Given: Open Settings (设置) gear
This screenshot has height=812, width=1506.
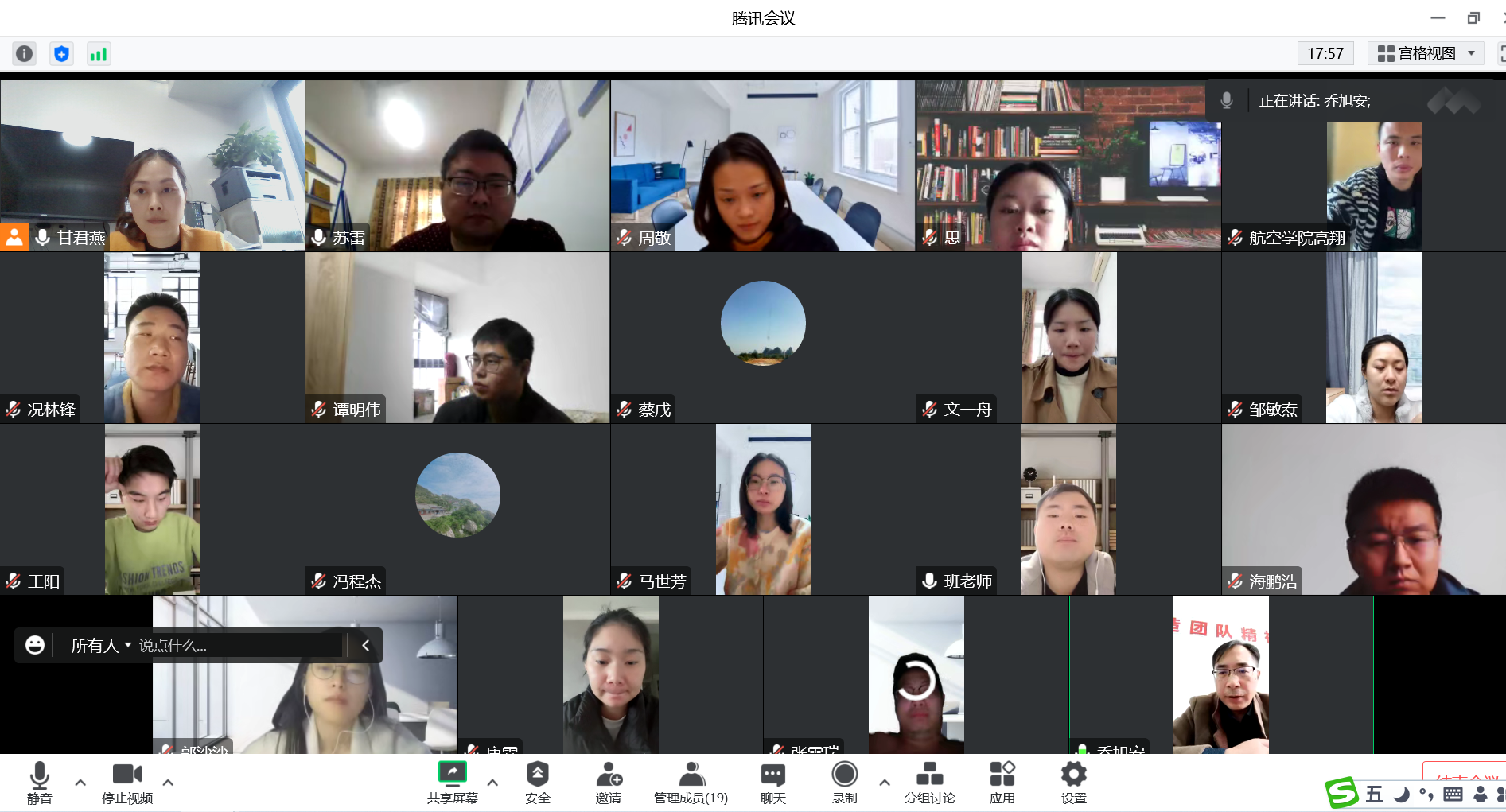Looking at the screenshot, I should [1073, 782].
